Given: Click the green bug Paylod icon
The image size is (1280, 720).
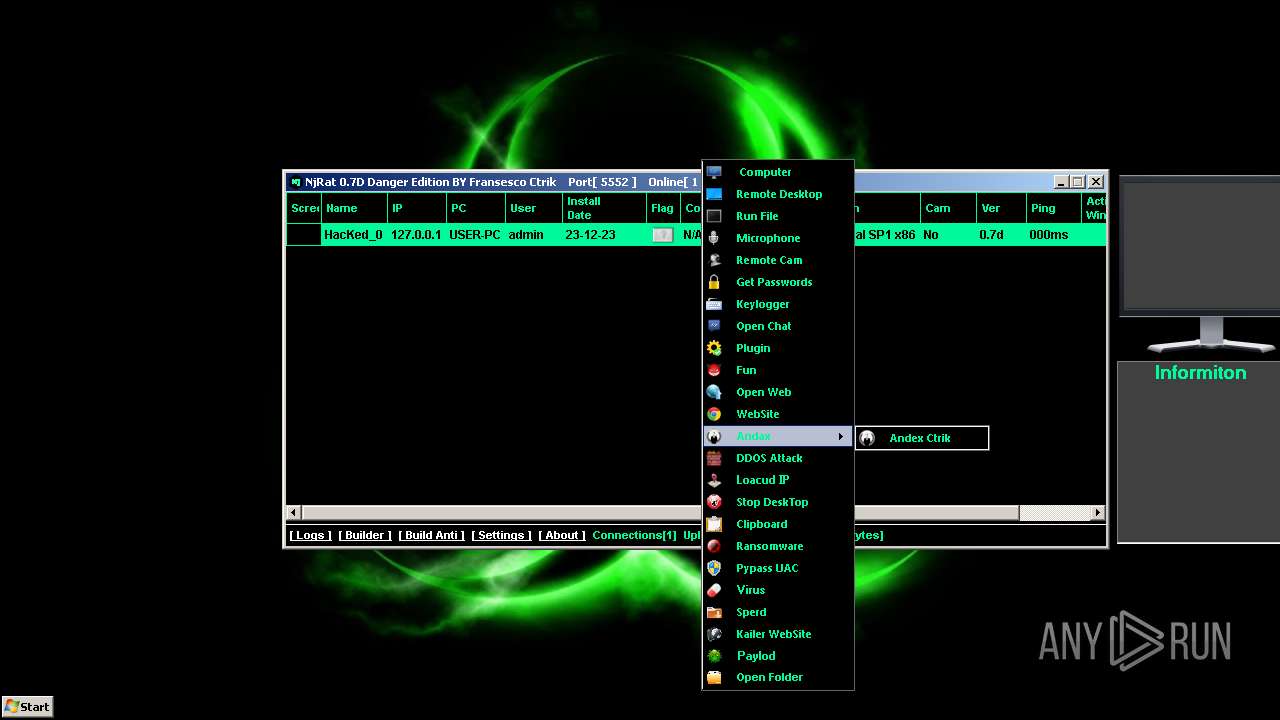Looking at the screenshot, I should click(x=714, y=656).
